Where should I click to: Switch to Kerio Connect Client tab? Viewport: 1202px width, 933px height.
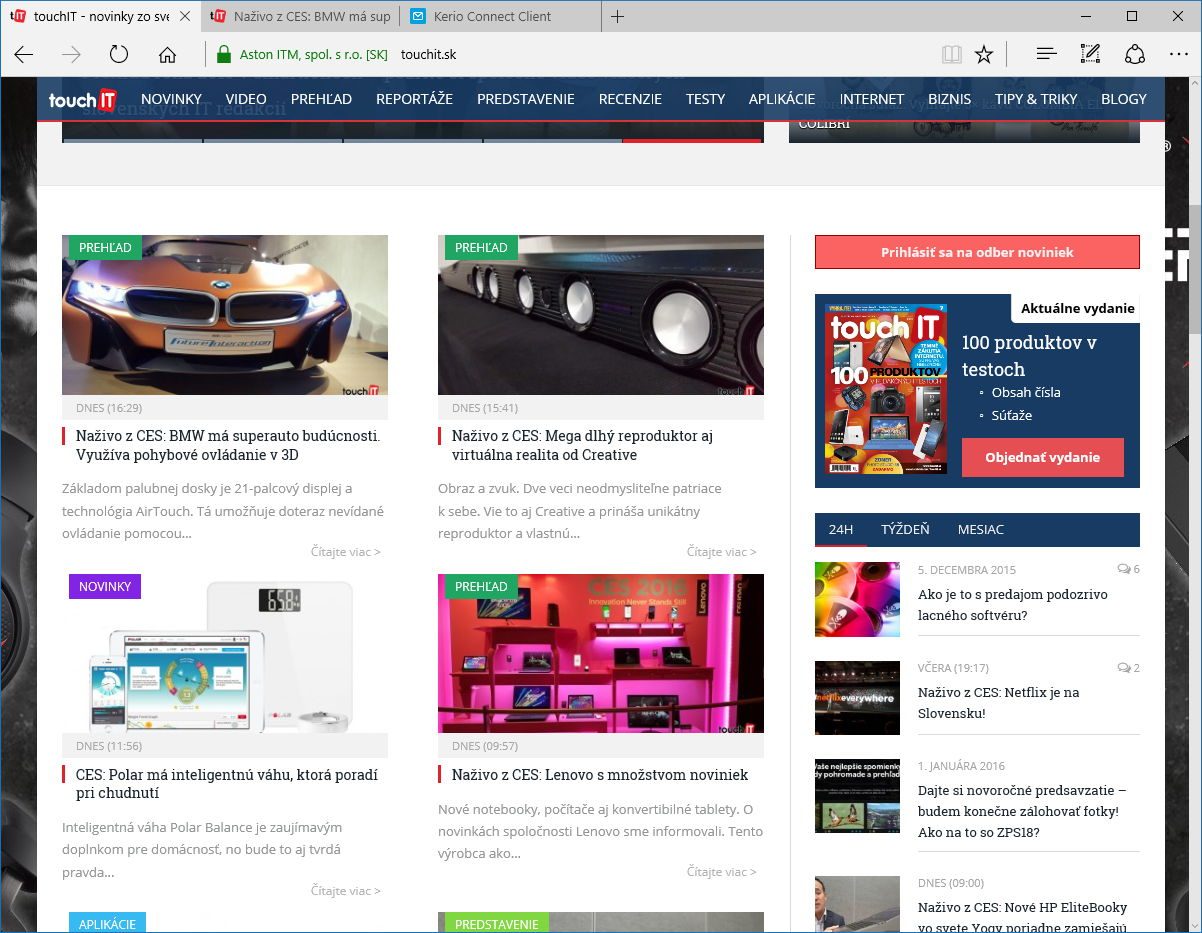click(x=492, y=17)
